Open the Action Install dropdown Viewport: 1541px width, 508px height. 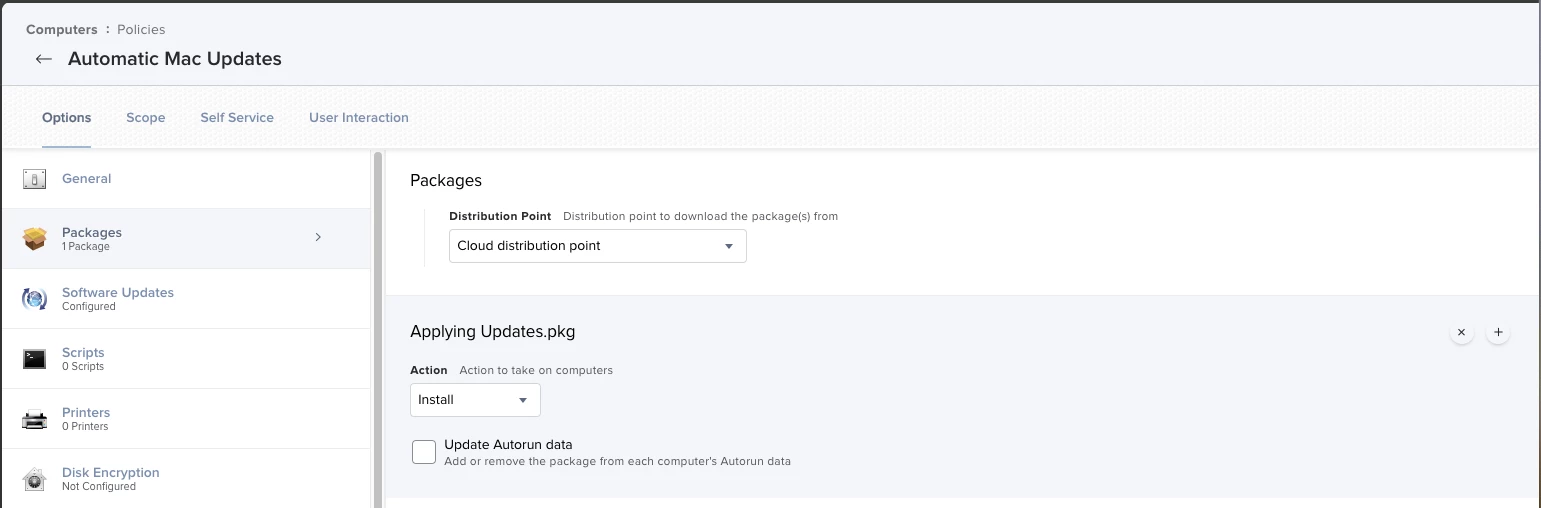click(475, 400)
